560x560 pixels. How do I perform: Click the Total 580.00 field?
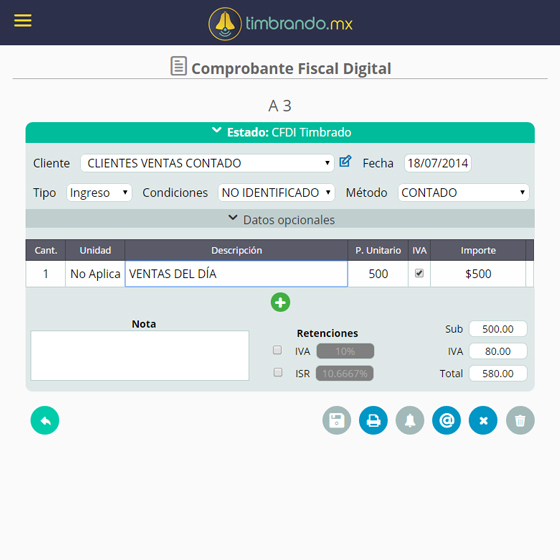(x=498, y=374)
